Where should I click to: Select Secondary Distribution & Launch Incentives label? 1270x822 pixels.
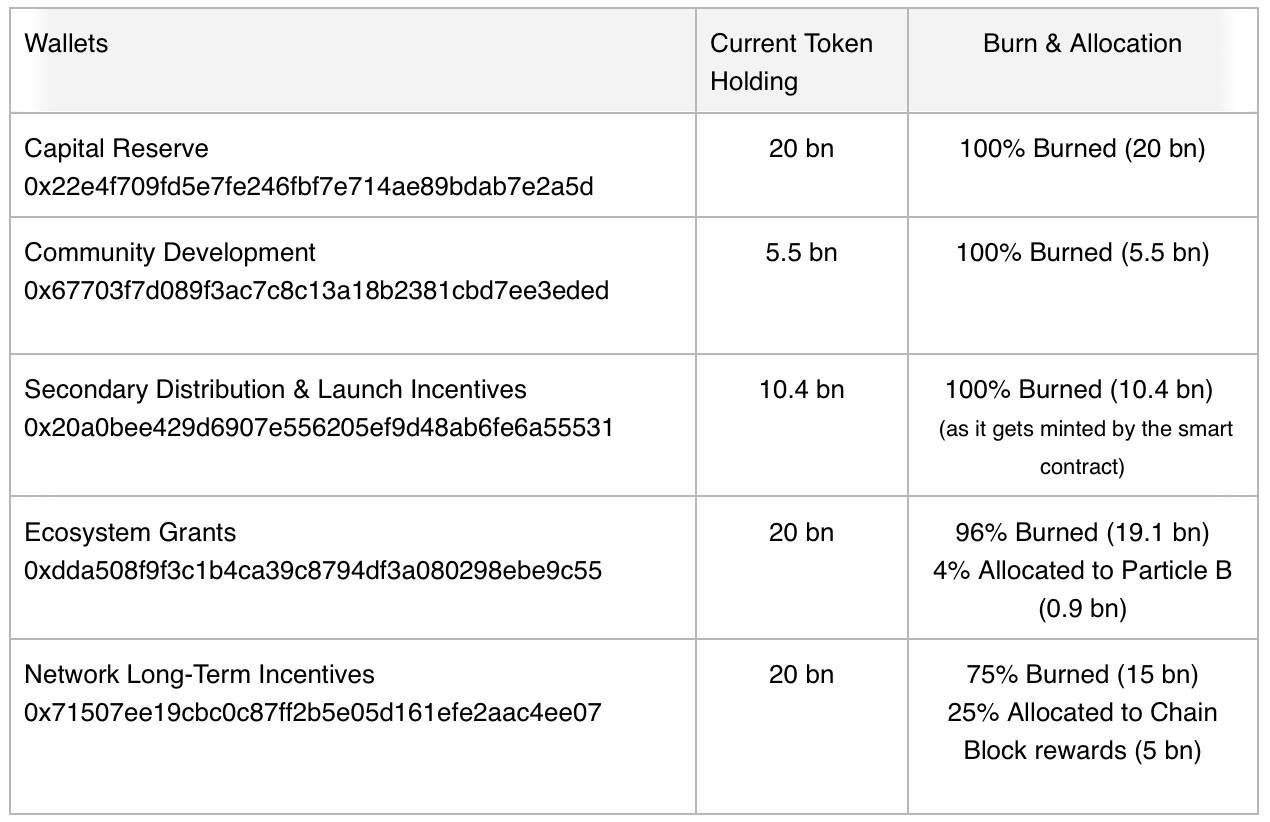point(275,389)
